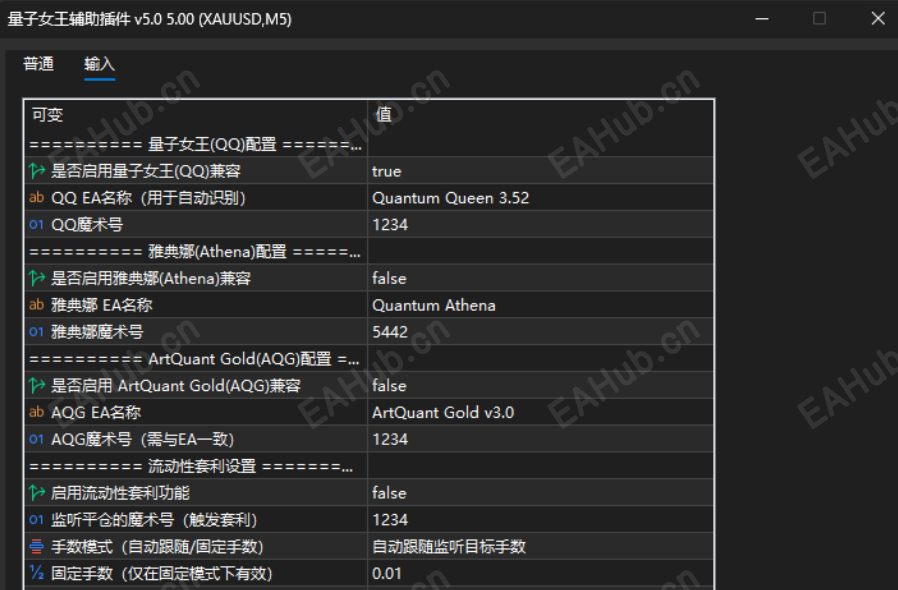898x590 pixels.
Task: Click the boolean icon beside 是否启用 ArtQuant Gold(AQG)兼容
Action: coord(37,386)
